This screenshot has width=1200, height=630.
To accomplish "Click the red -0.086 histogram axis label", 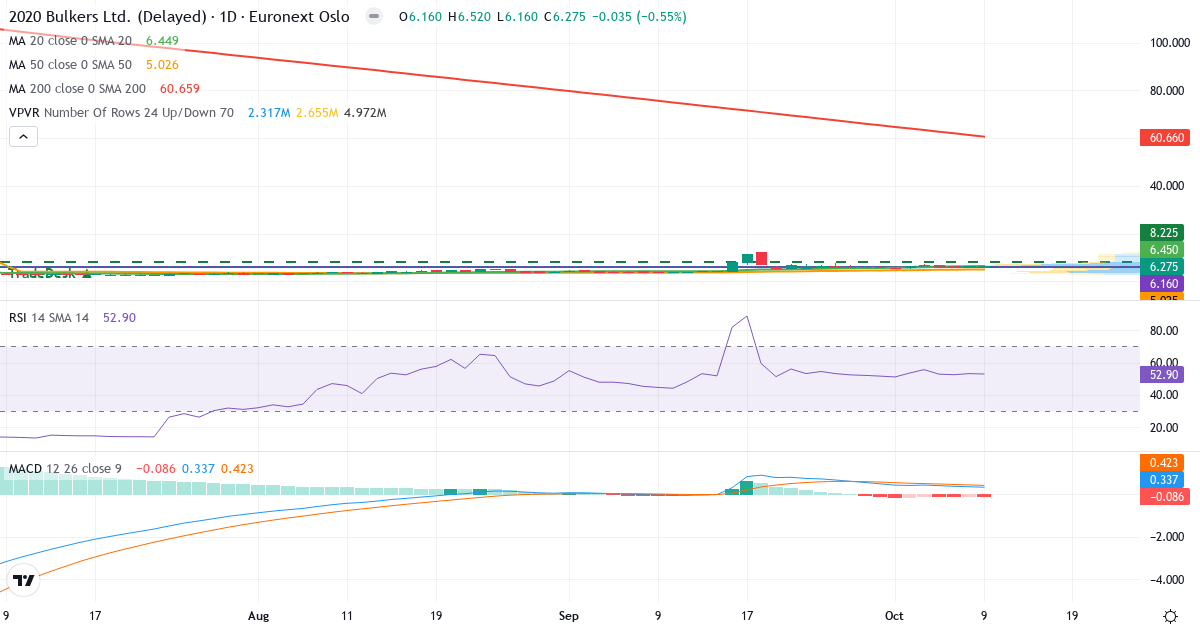I will pyautogui.click(x=1164, y=497).
